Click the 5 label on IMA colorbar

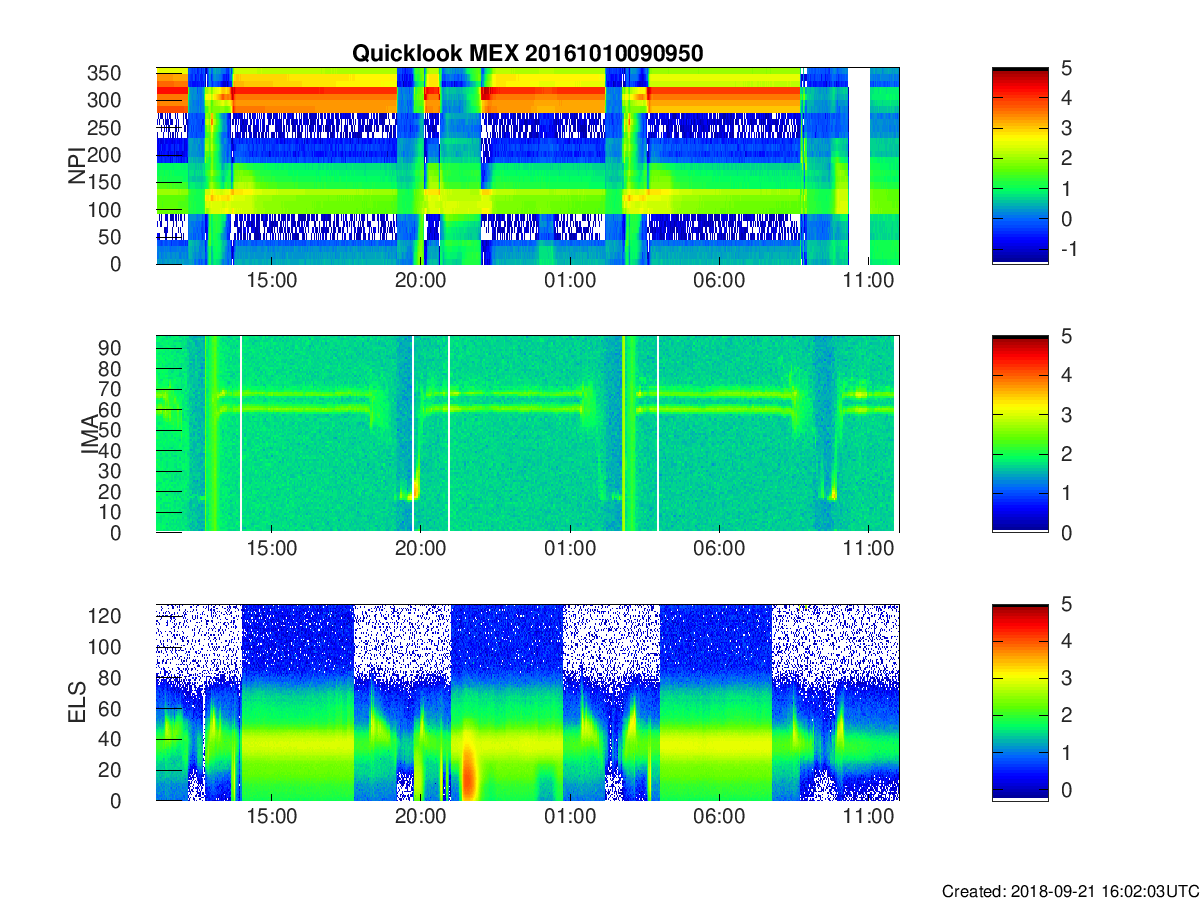click(x=1065, y=337)
